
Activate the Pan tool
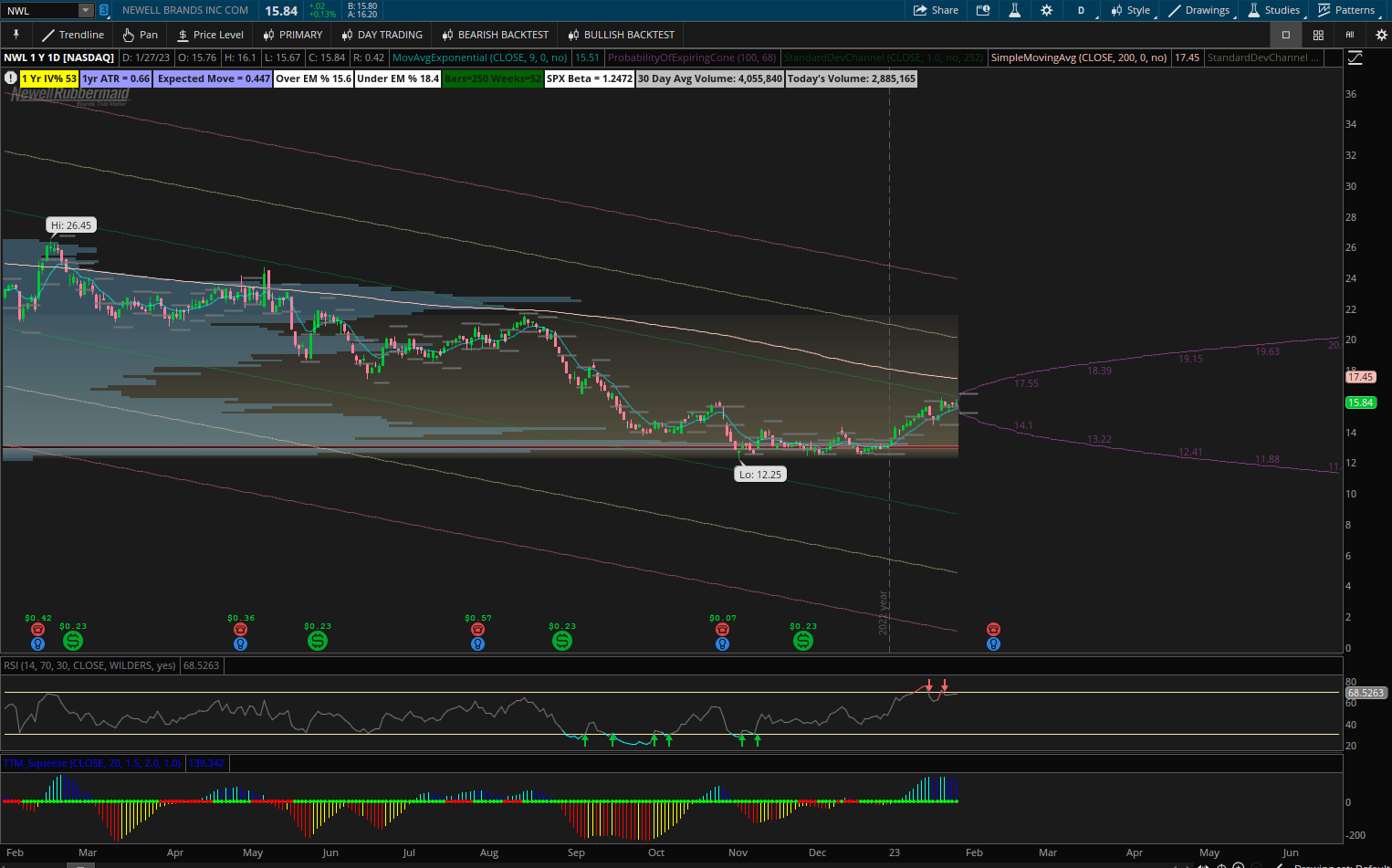point(139,35)
